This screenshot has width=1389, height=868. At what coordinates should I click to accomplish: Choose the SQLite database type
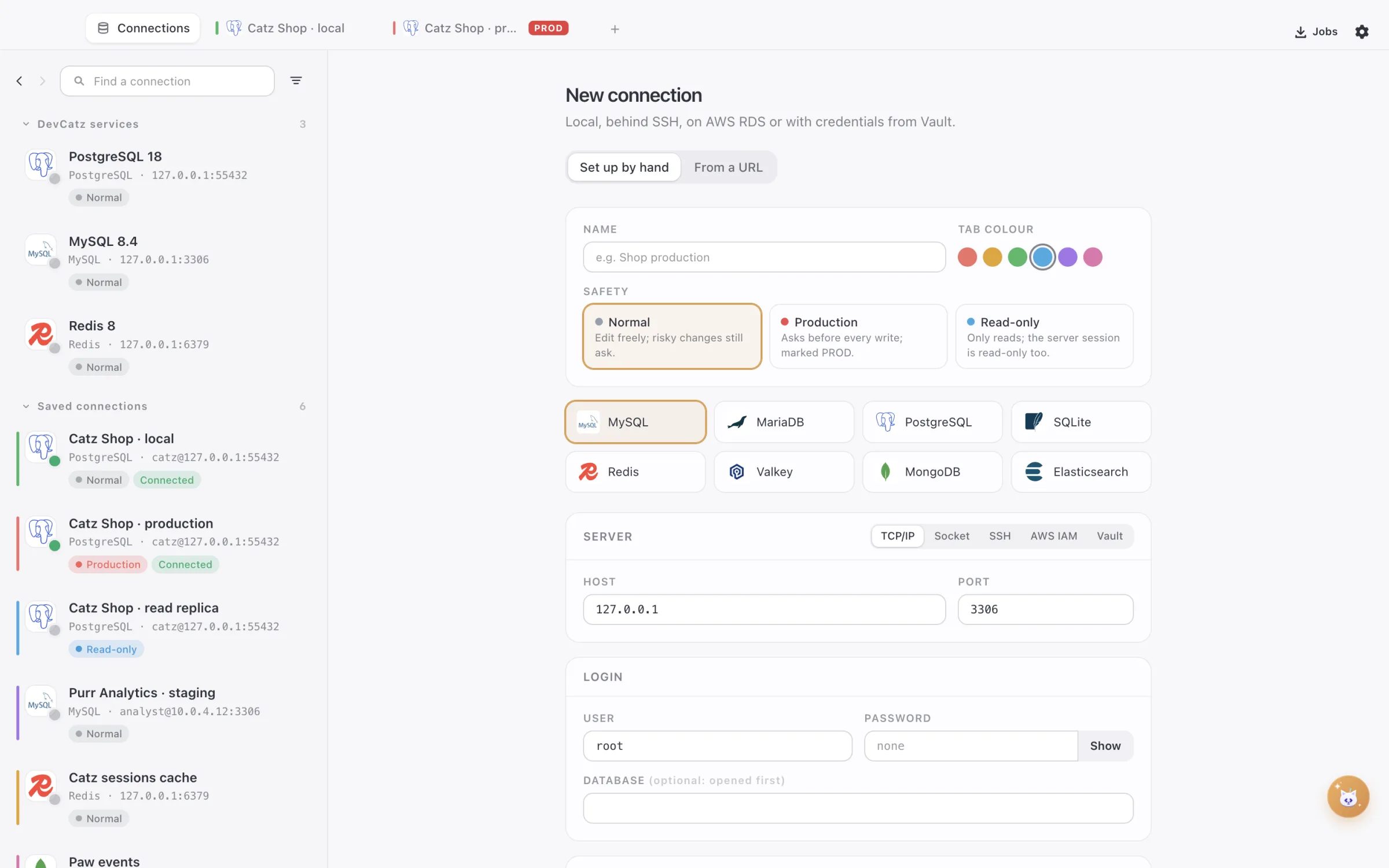pos(1081,422)
